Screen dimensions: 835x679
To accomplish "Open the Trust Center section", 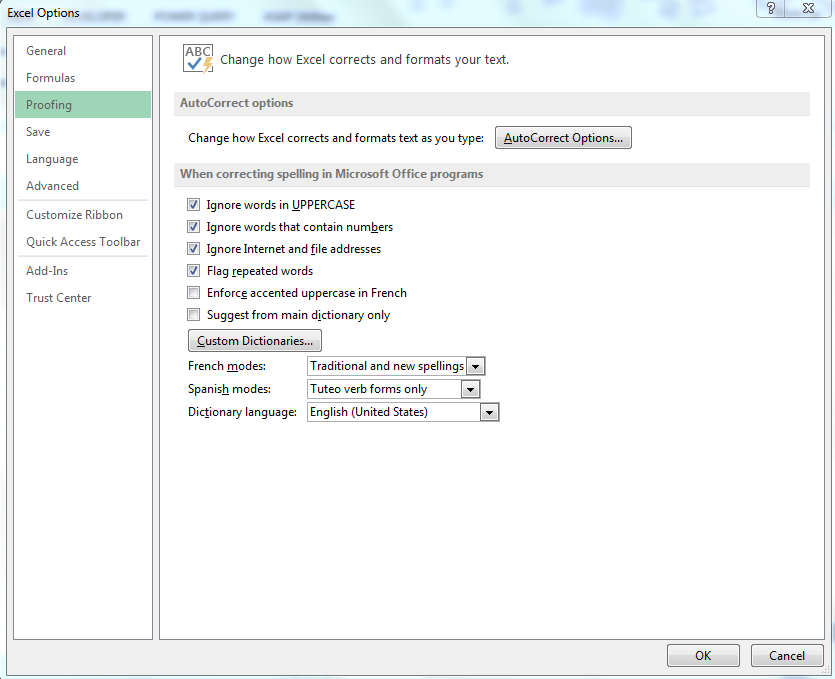I will [x=58, y=298].
